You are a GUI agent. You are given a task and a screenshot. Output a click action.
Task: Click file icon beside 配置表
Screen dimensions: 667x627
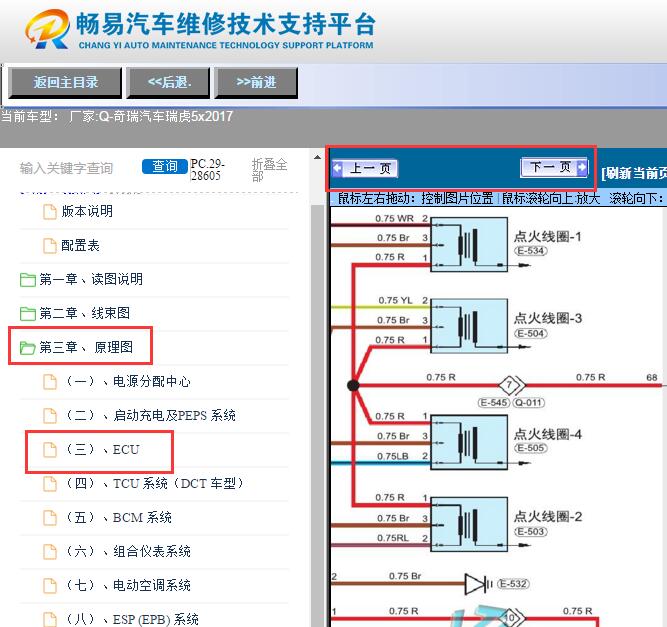click(x=50, y=245)
